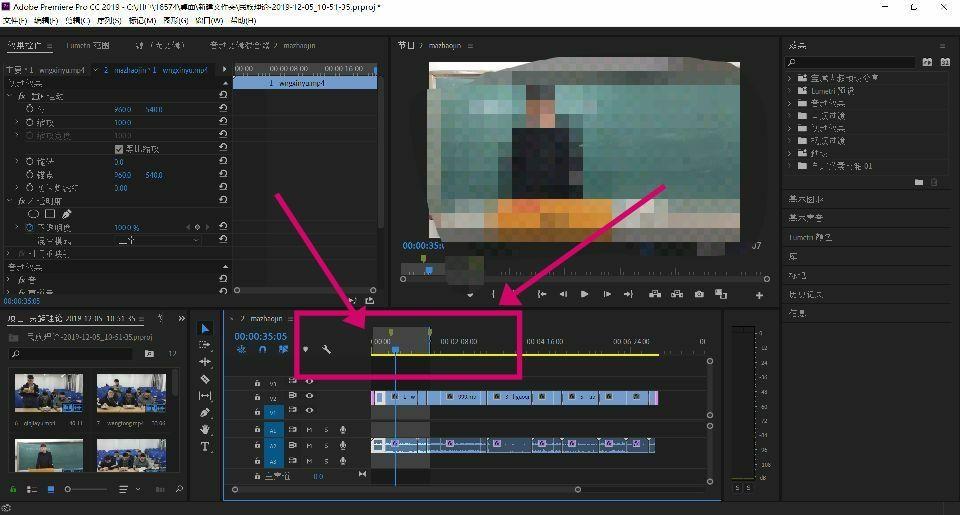Expand the Lumetri presets folder
The height and width of the screenshot is (515, 960).
[x=790, y=91]
